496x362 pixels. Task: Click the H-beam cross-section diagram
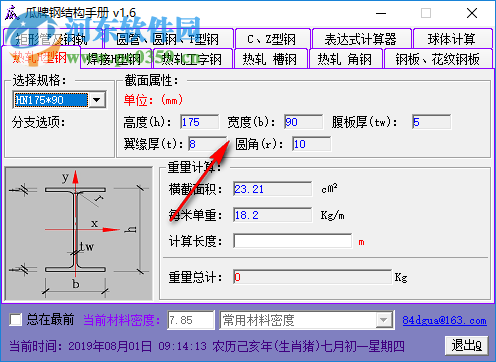point(79,234)
